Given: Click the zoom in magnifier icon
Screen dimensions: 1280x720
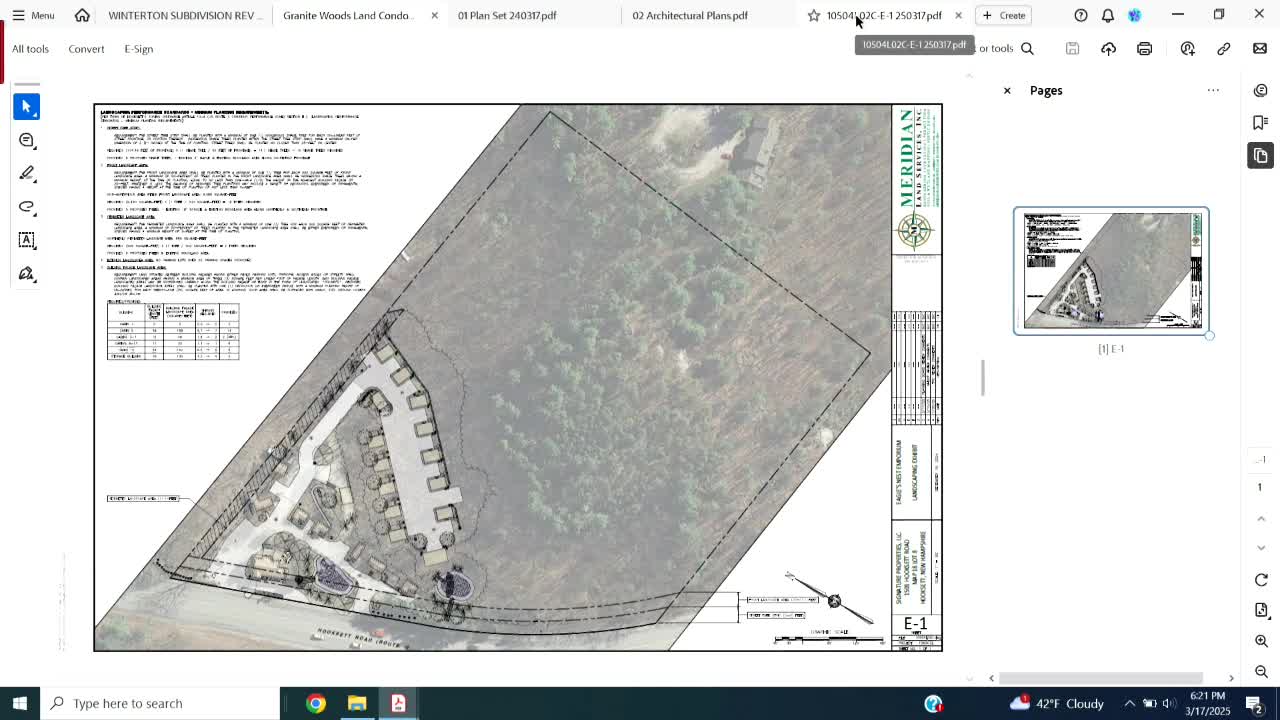Looking at the screenshot, I should tap(1261, 641).
